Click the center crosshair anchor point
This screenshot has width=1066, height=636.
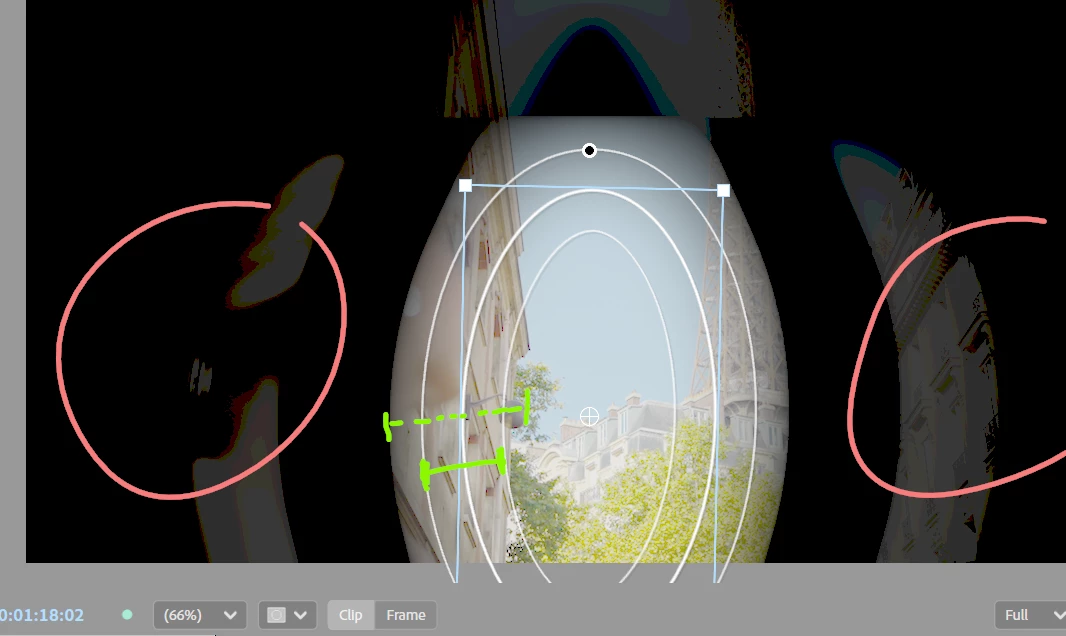tap(589, 416)
